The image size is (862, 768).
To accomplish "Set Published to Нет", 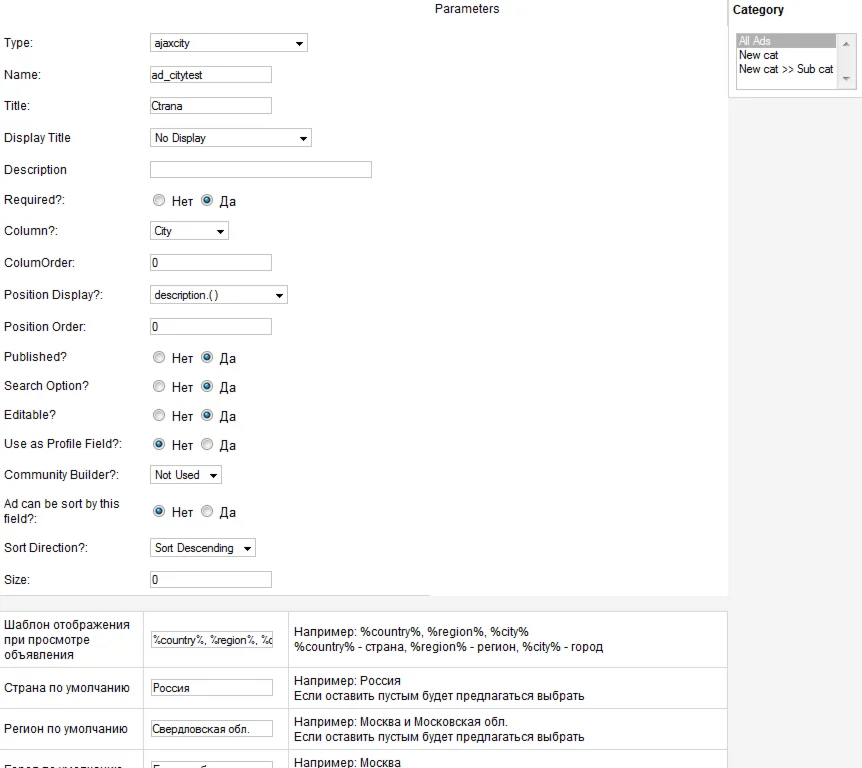I will point(159,357).
